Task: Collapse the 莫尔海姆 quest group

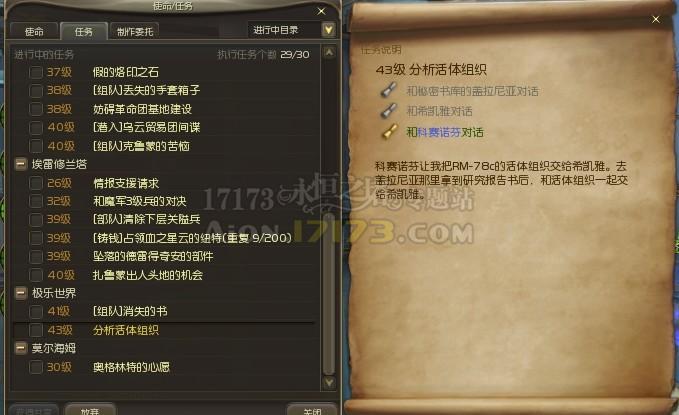Action: (x=20, y=348)
